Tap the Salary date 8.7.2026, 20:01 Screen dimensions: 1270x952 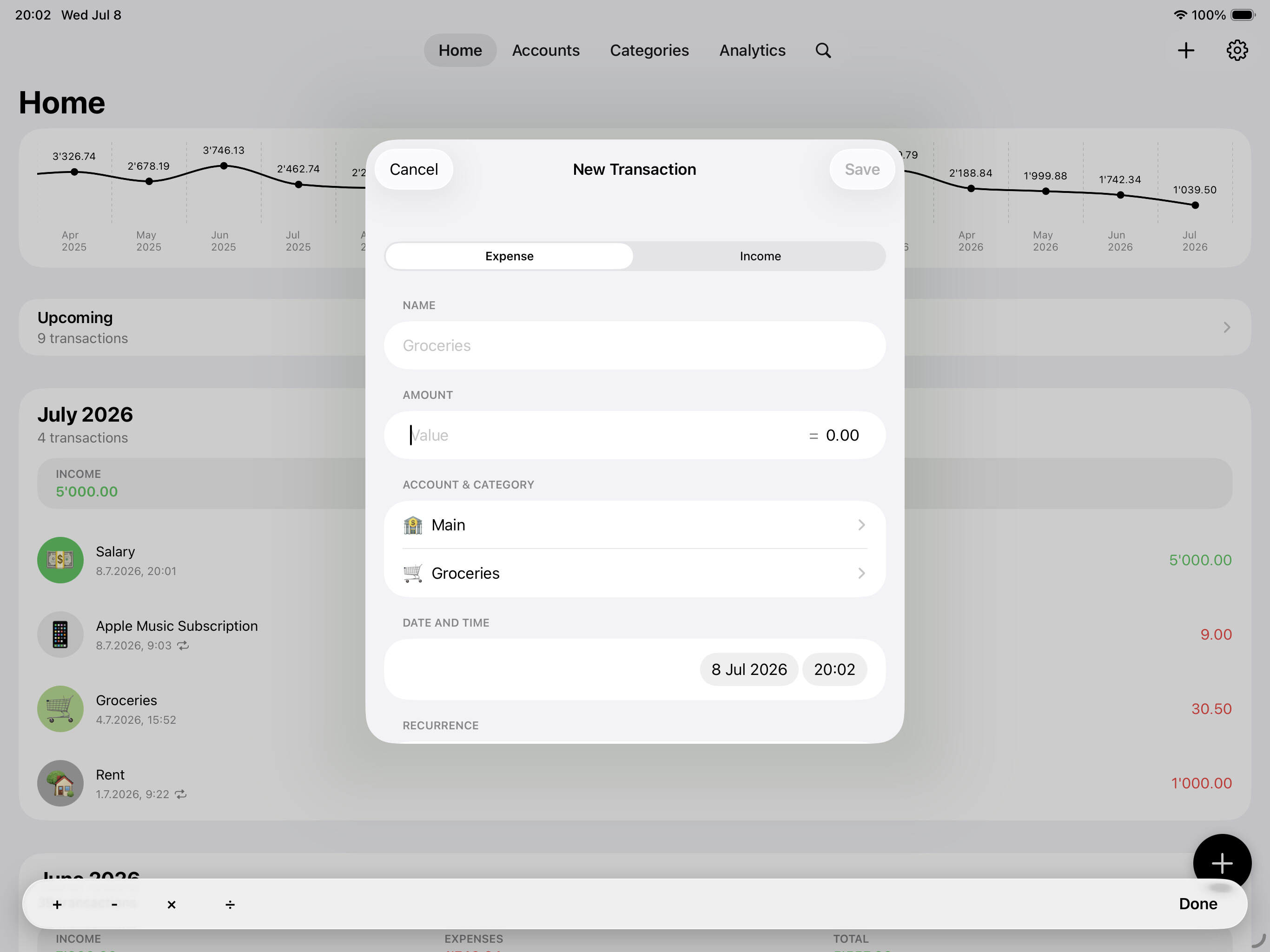click(x=136, y=571)
